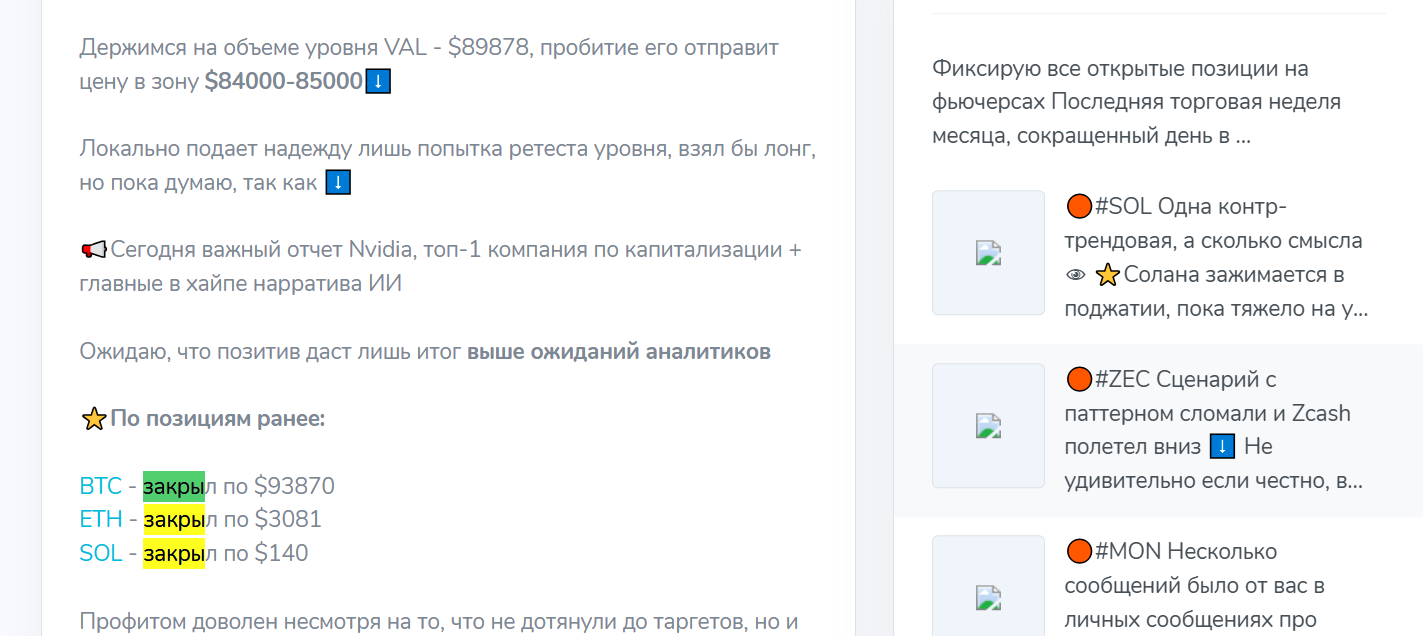
Task: Click the star emoji in the #SOL post
Action: tap(1106, 274)
